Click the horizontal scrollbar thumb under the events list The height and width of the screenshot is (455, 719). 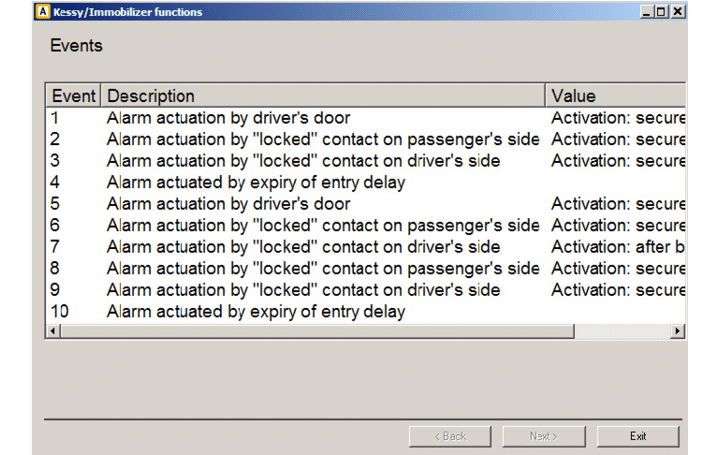316,331
